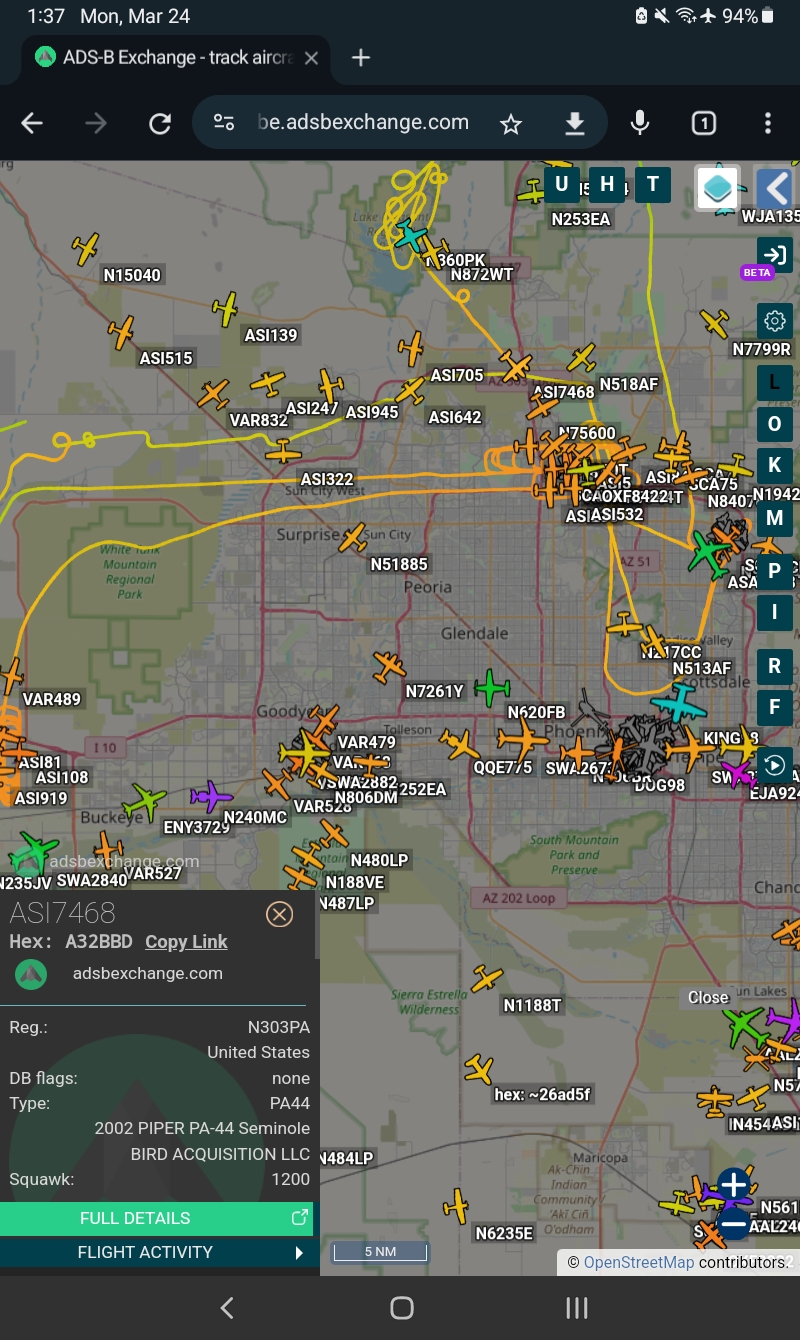This screenshot has width=800, height=1340.
Task: Select aircraft with hex ~26ad5f
Action: 479,1070
